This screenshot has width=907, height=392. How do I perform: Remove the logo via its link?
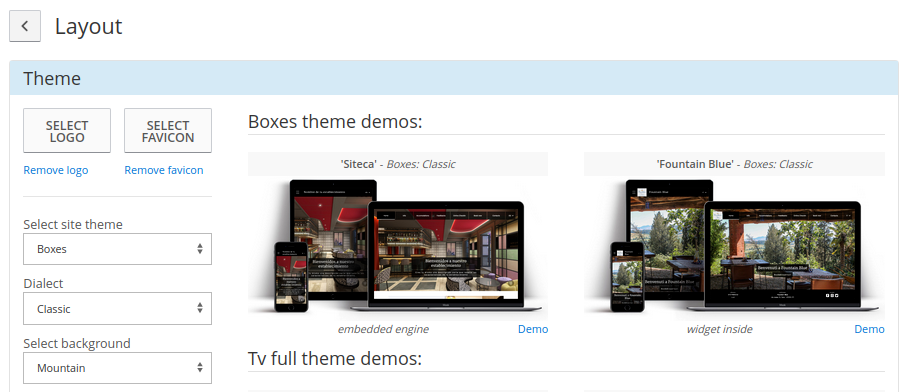[x=56, y=170]
